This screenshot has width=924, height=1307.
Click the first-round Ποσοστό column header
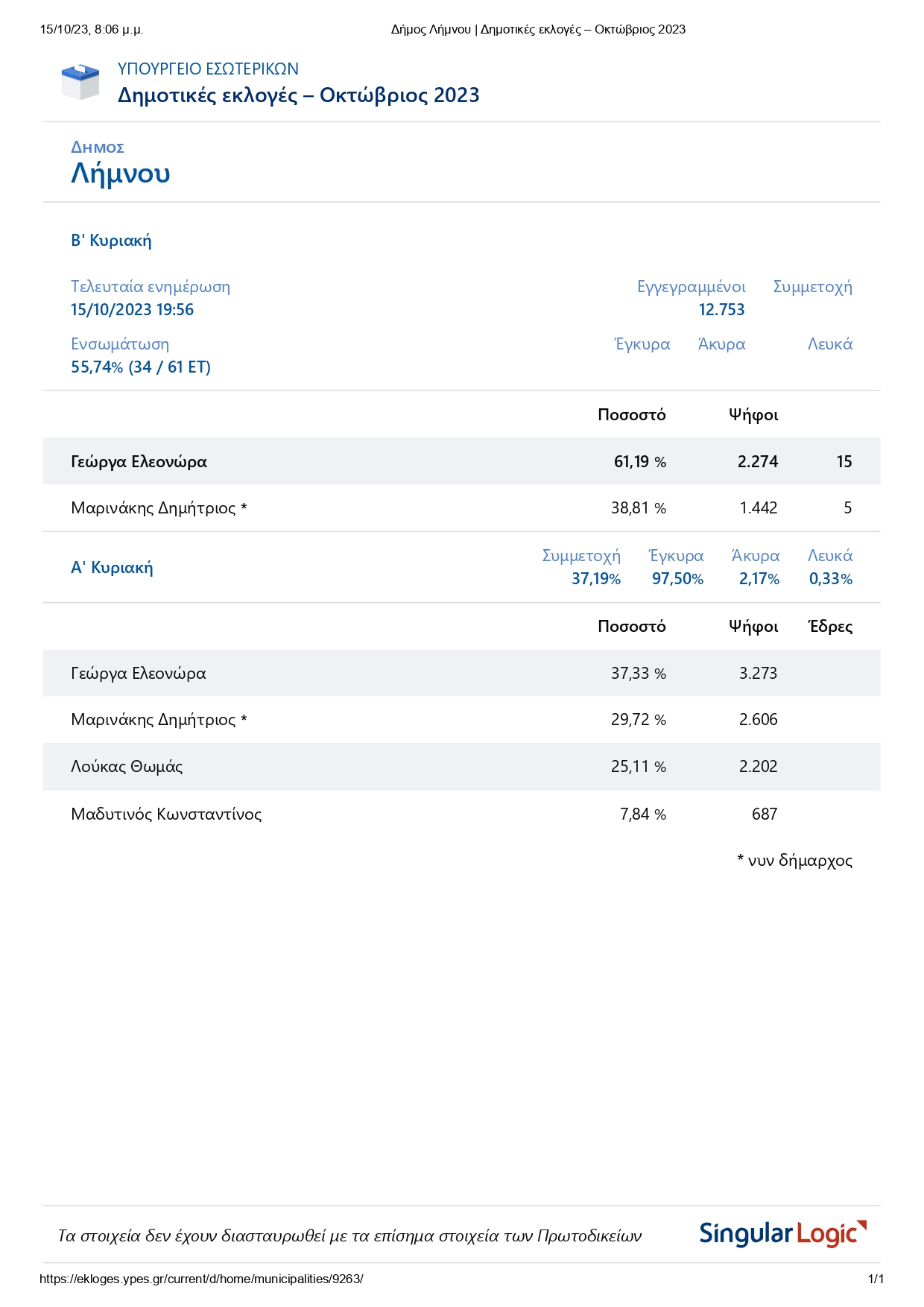click(x=631, y=627)
